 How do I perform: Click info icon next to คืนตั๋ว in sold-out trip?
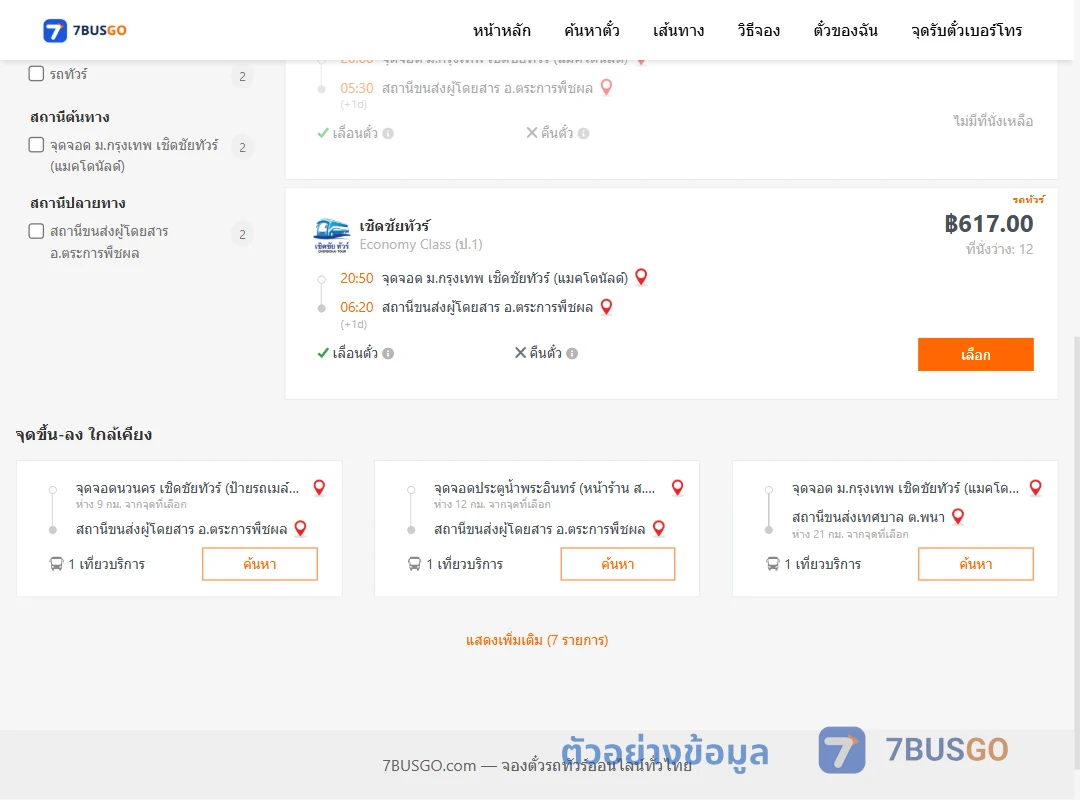coord(583,134)
